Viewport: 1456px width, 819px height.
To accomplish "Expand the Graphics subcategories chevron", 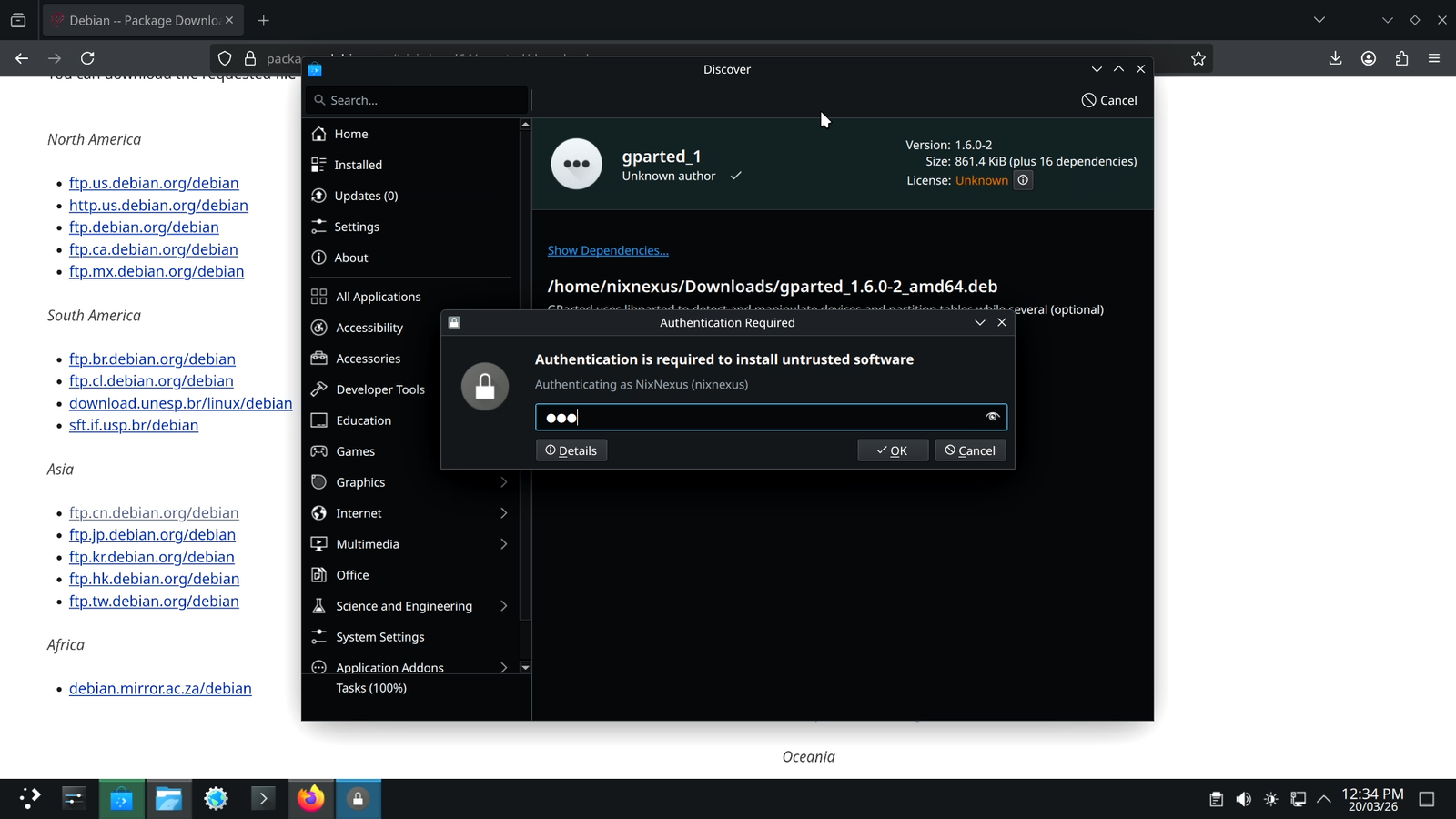I will point(504,482).
